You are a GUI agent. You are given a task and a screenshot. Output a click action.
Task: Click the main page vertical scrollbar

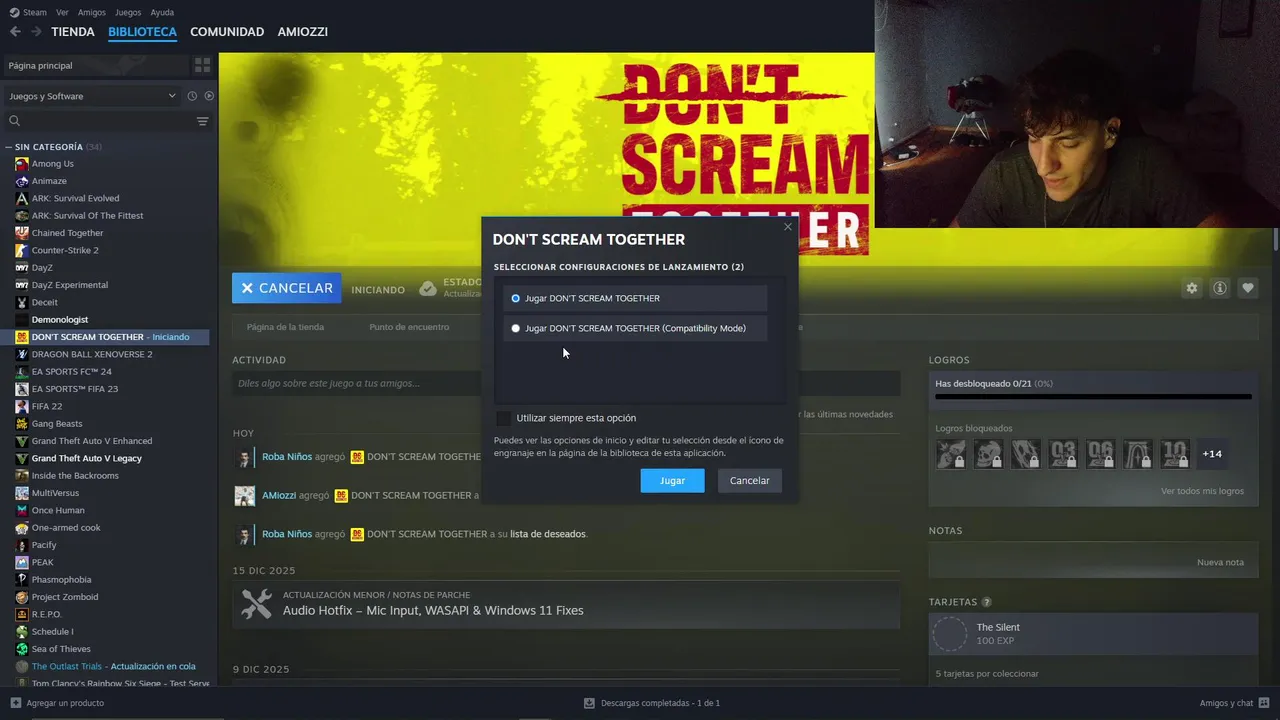(1276, 240)
